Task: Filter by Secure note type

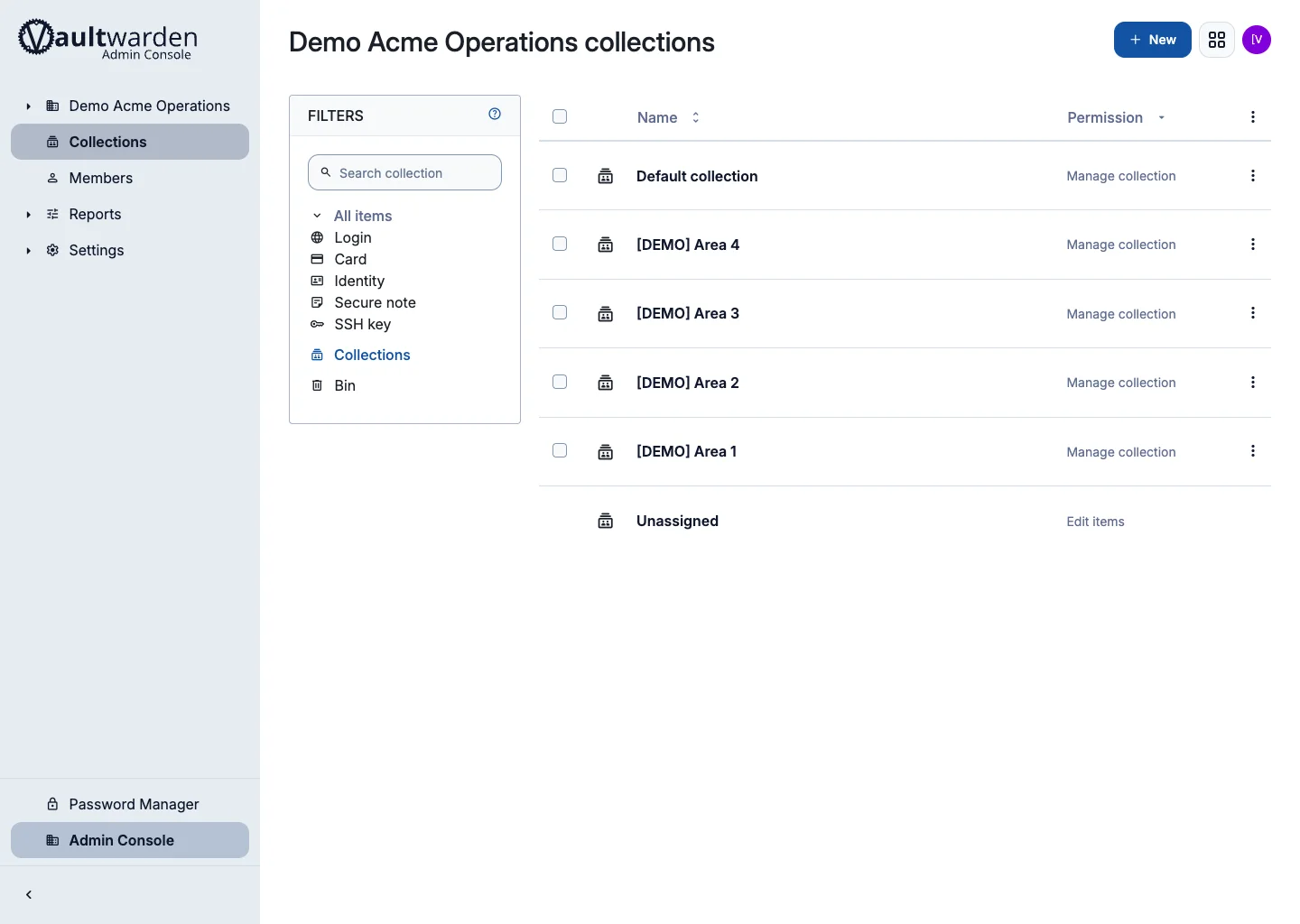Action: click(x=375, y=302)
